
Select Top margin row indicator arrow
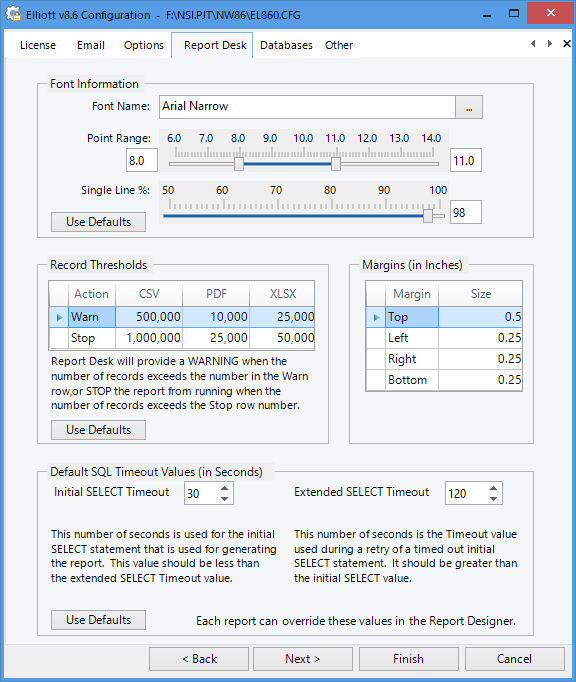coord(376,317)
